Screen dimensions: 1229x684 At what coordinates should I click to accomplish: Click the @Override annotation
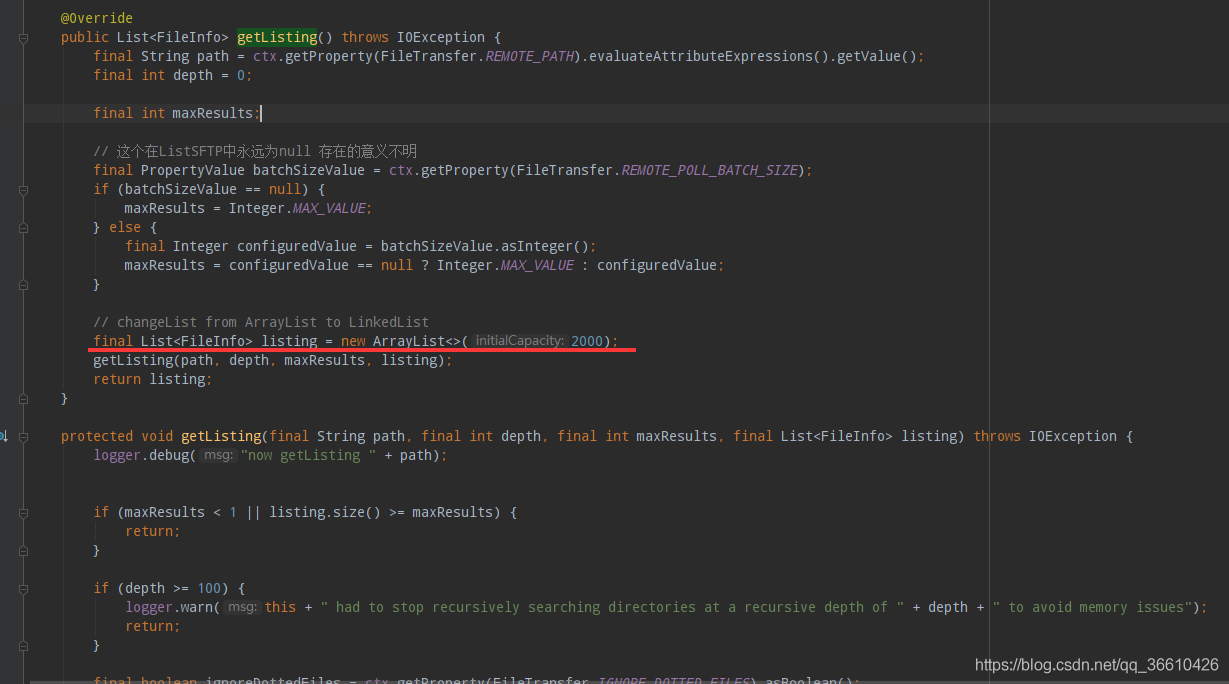[x=96, y=19]
